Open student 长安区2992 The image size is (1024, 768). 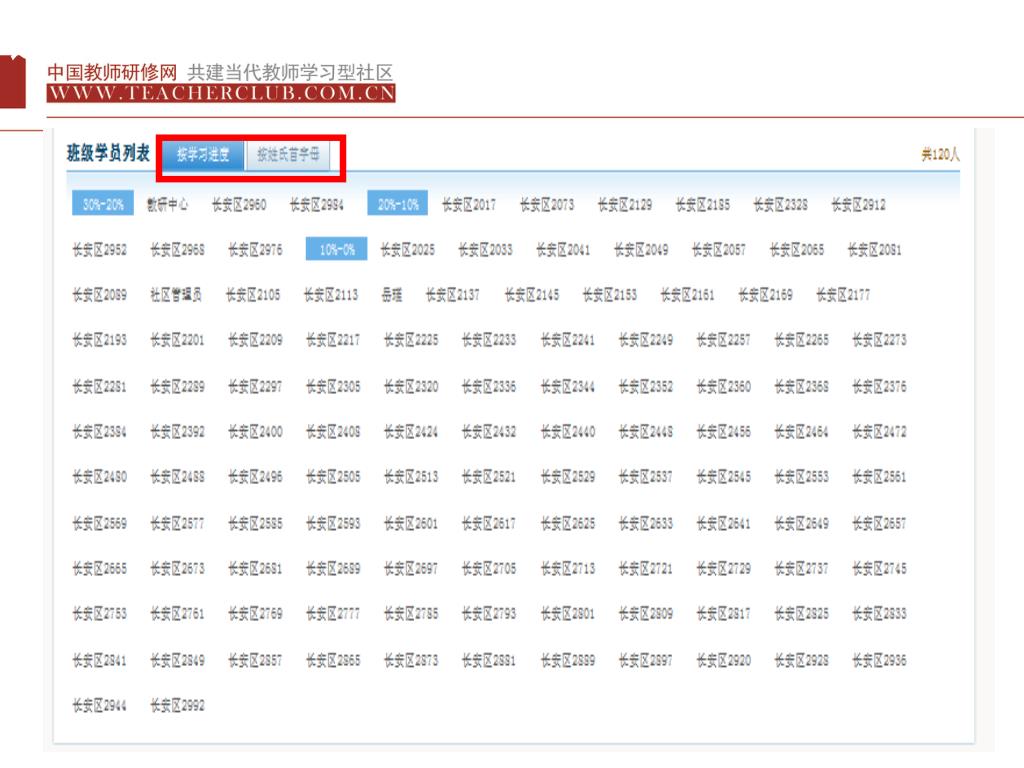pos(177,705)
